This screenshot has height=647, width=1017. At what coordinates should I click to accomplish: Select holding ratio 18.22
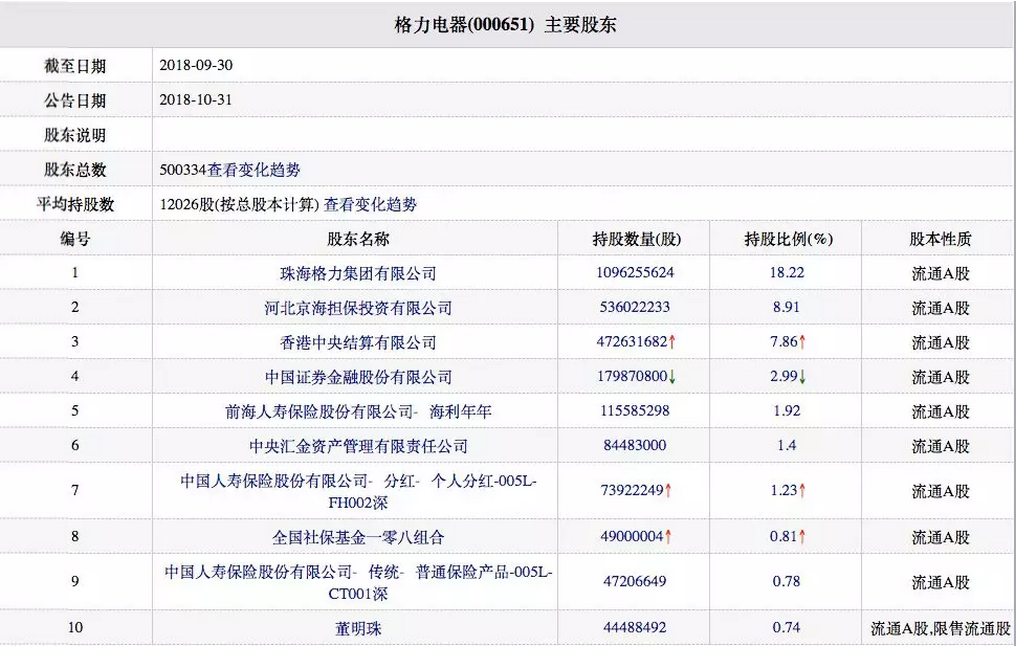tap(787, 272)
